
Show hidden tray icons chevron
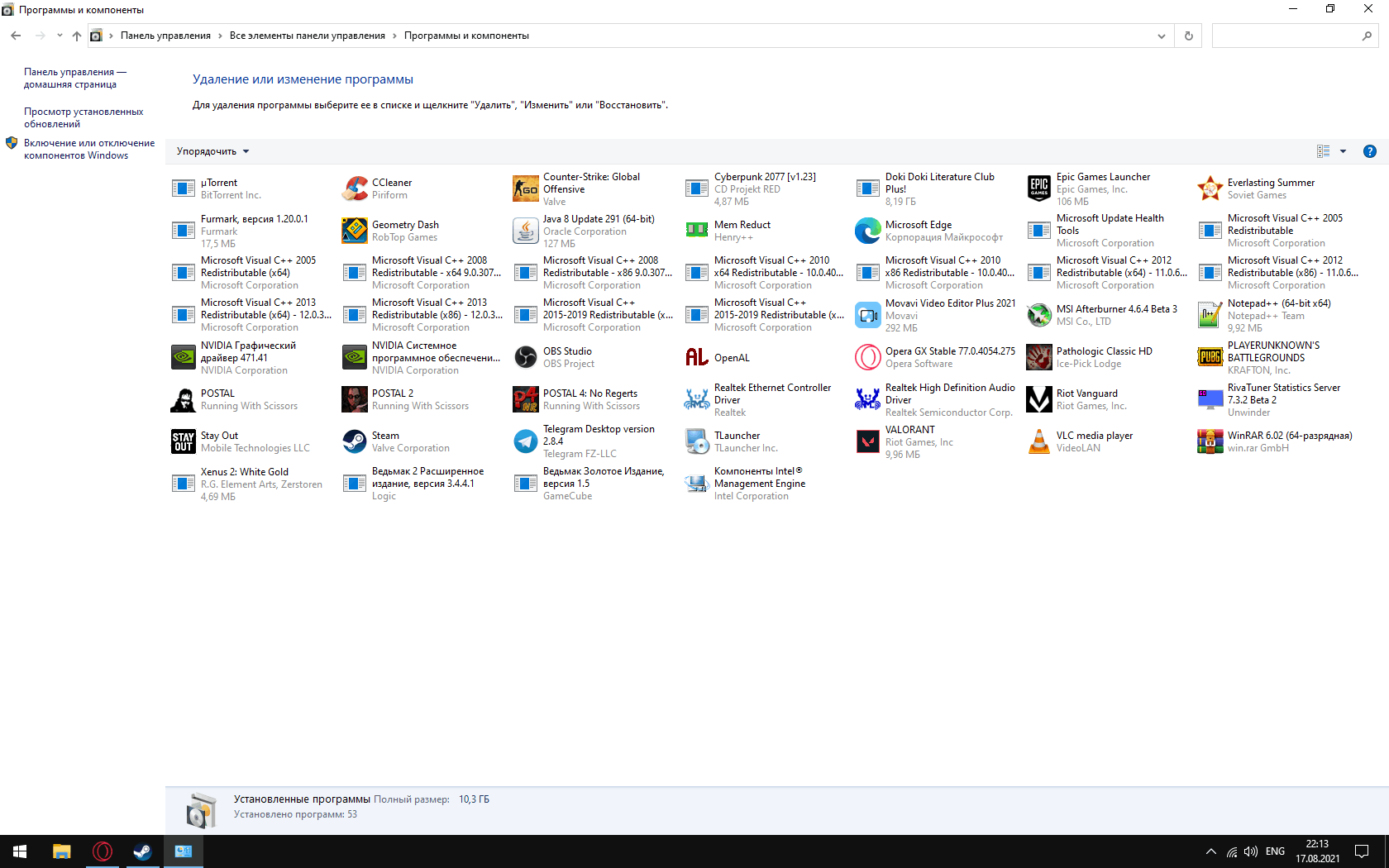click(1211, 851)
